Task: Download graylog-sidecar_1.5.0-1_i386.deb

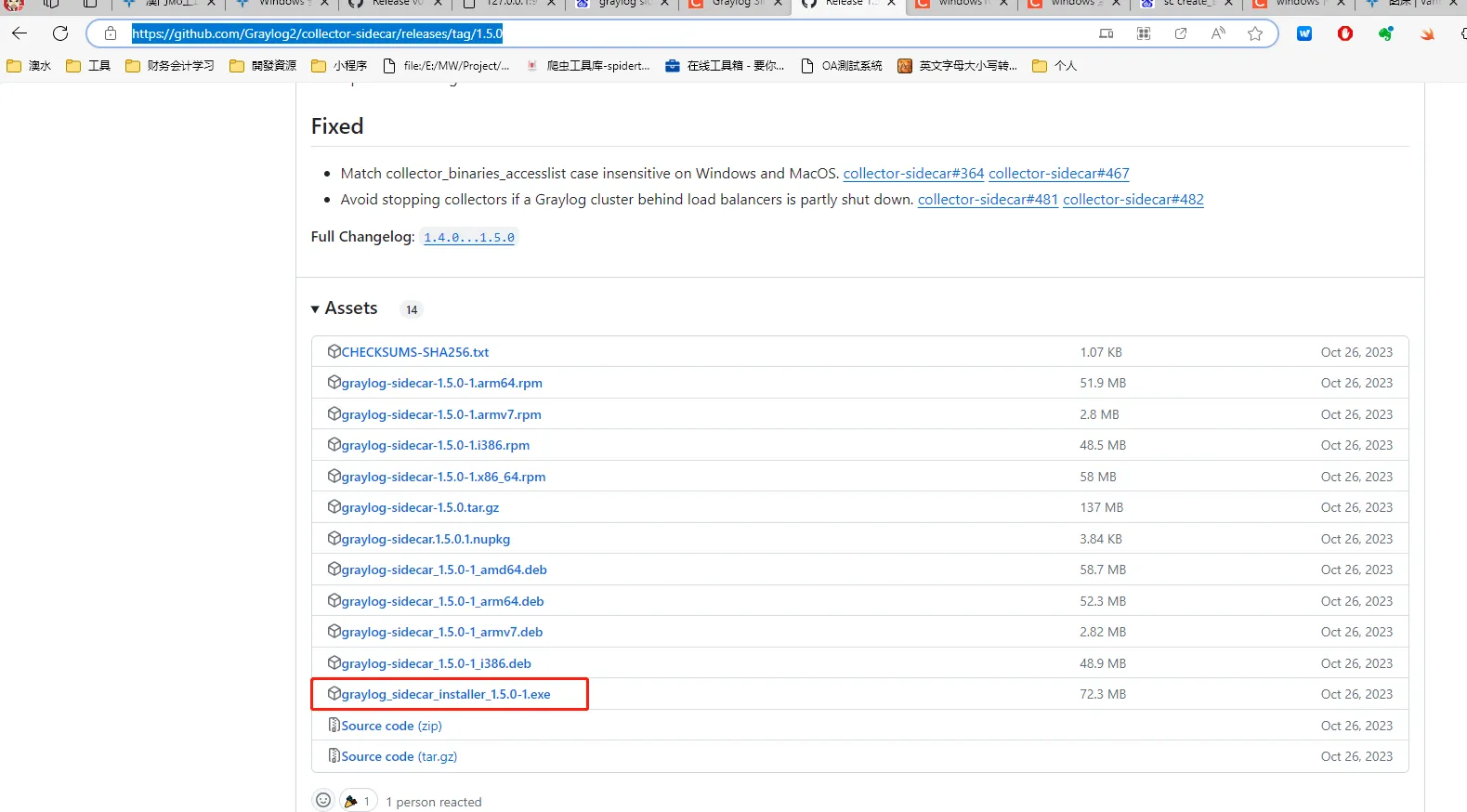Action: (x=436, y=663)
